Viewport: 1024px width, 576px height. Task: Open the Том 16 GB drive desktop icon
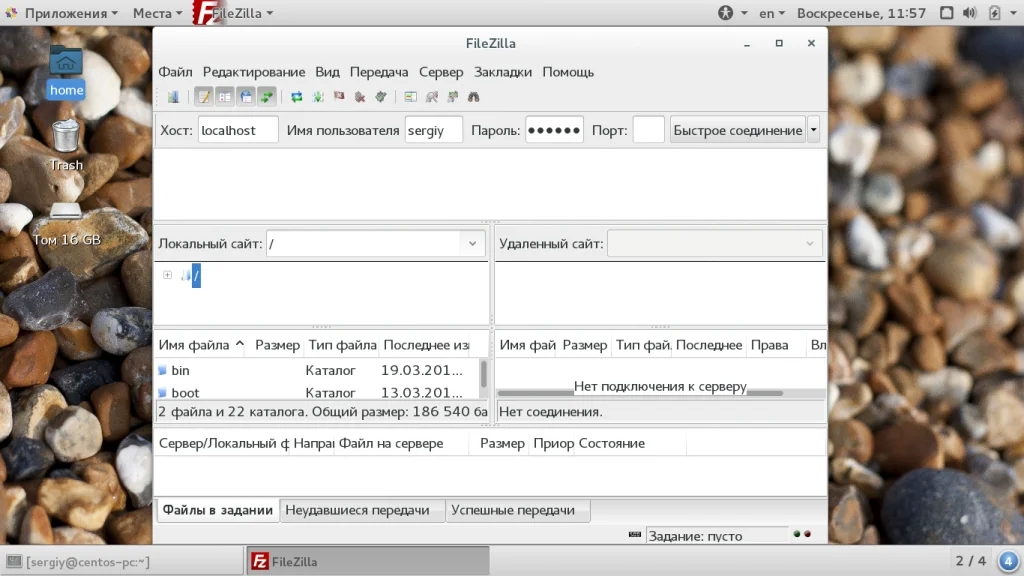pyautogui.click(x=67, y=225)
